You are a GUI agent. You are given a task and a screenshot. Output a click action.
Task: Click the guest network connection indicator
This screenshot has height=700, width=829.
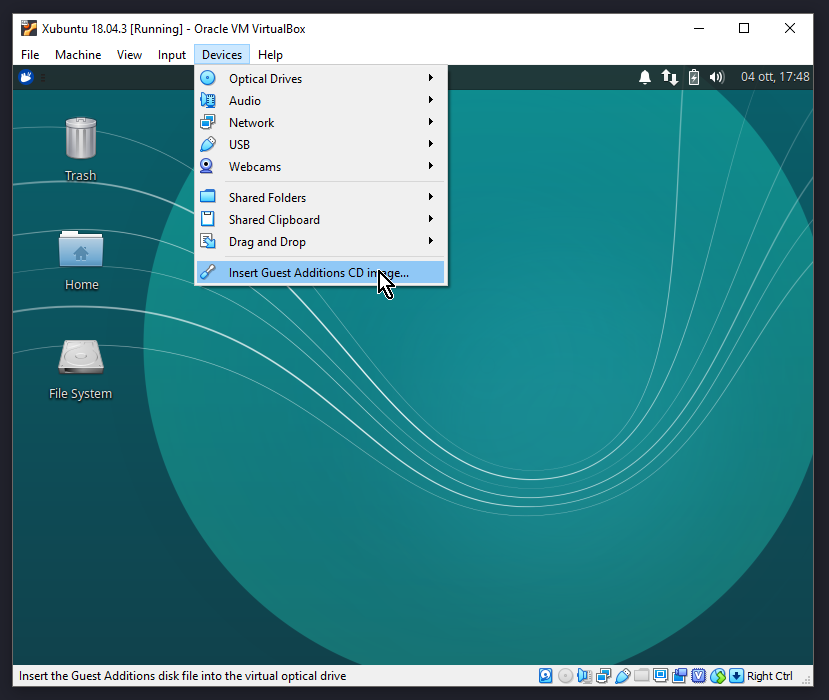click(669, 77)
